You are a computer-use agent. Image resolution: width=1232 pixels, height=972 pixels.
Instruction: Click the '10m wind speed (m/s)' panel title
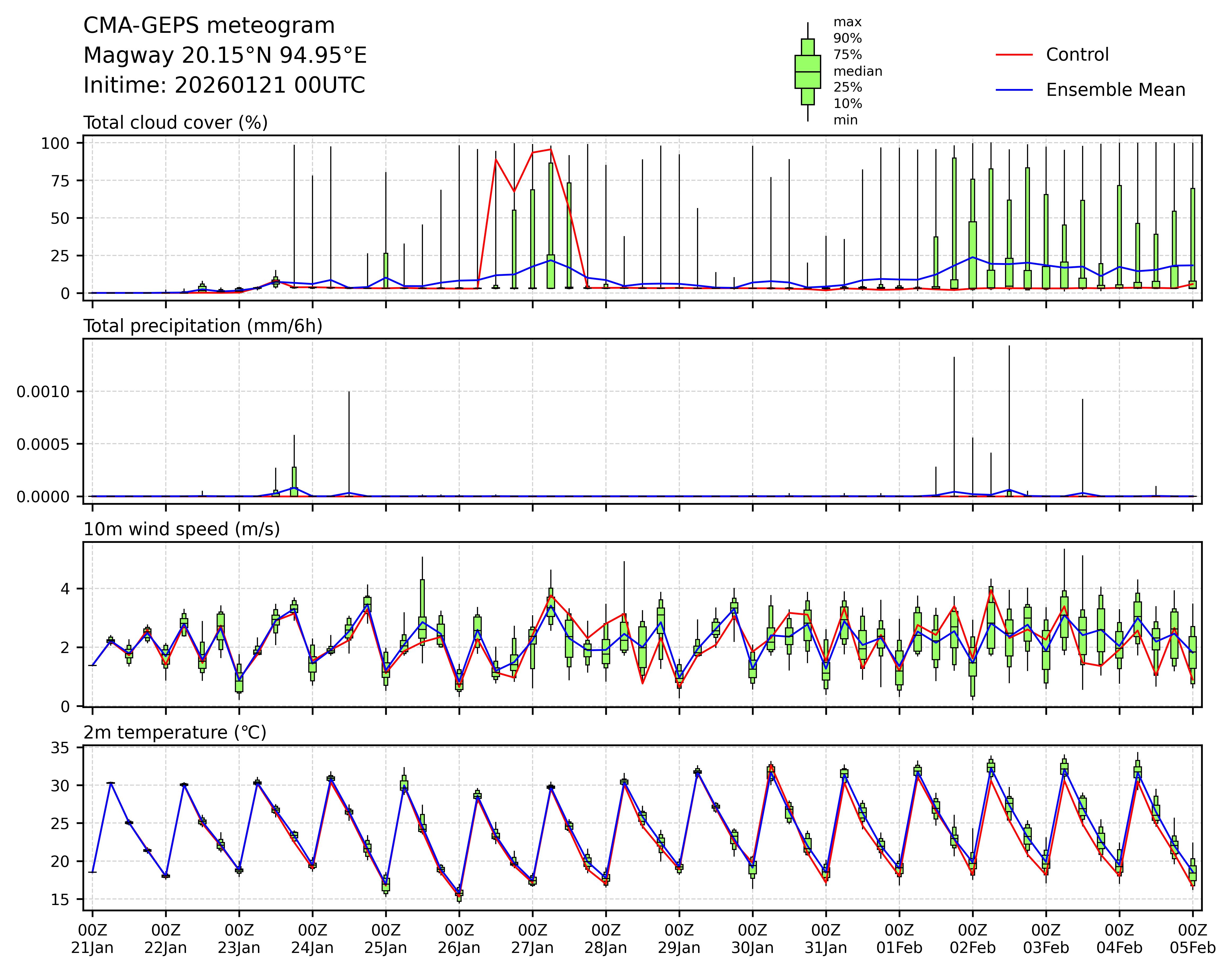click(182, 529)
